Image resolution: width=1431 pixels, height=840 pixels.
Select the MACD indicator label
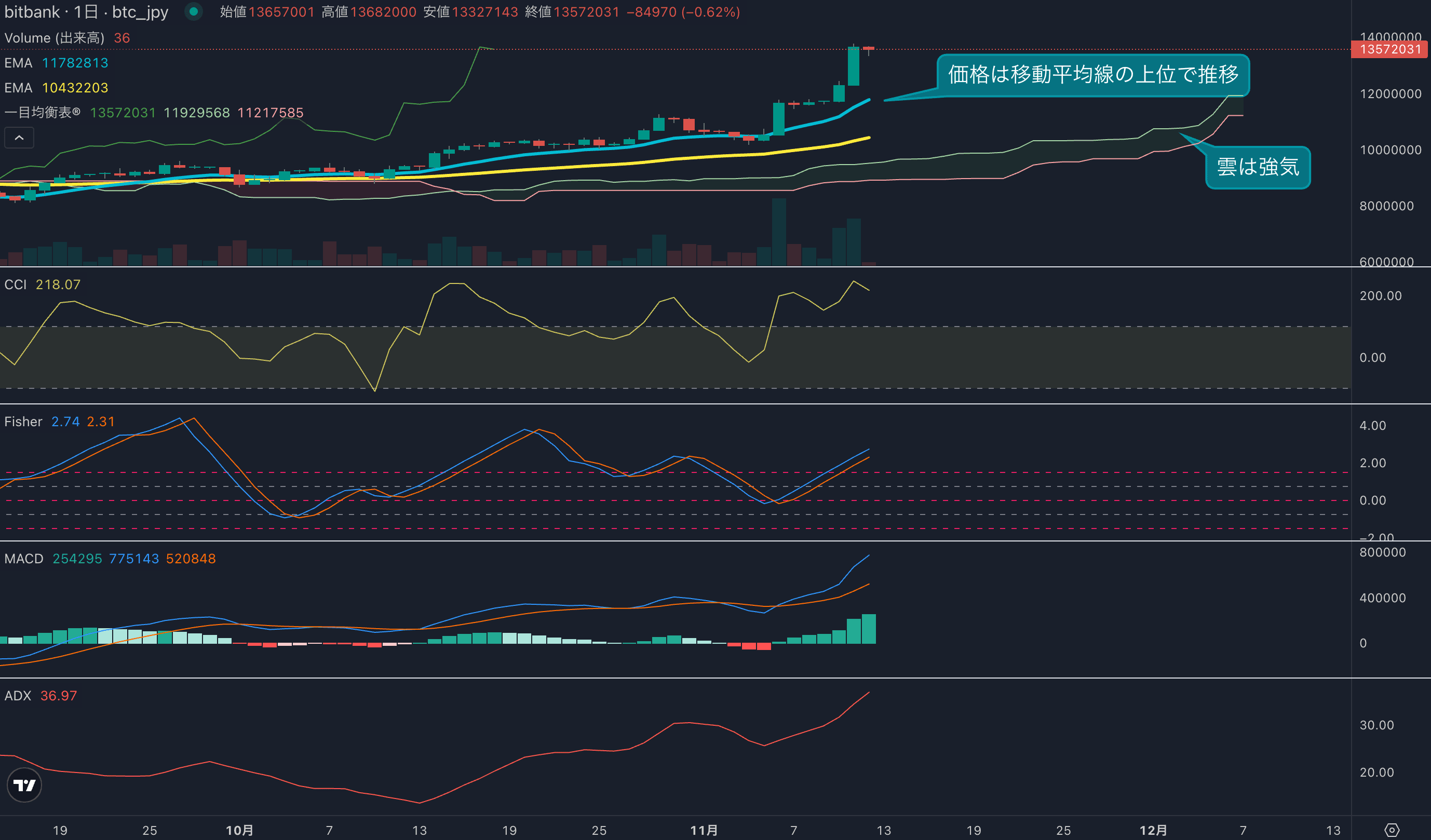[24, 559]
